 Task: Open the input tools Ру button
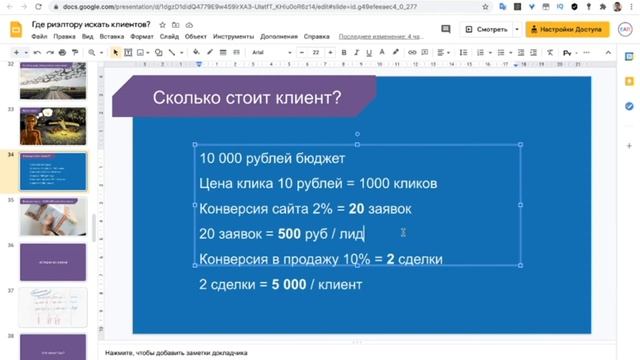[567, 53]
